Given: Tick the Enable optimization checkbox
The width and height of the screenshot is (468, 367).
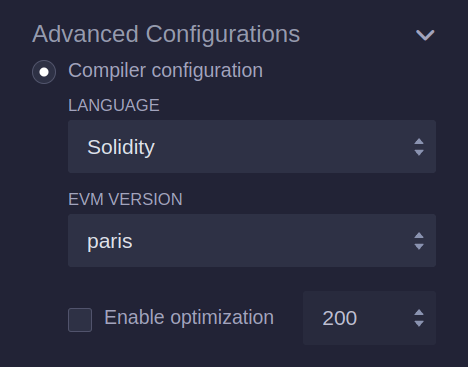Looking at the screenshot, I should 80,320.
